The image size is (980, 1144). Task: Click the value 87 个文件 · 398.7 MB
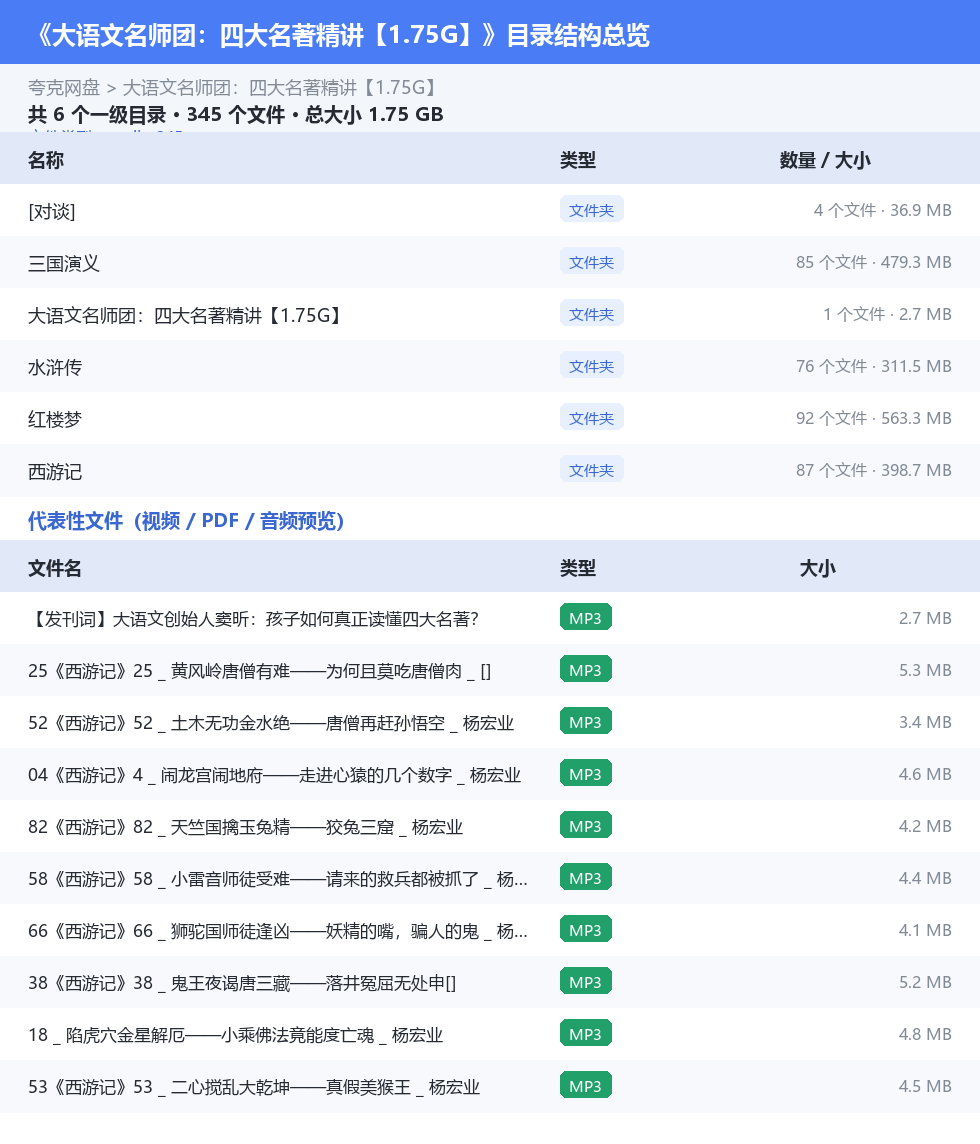click(873, 471)
